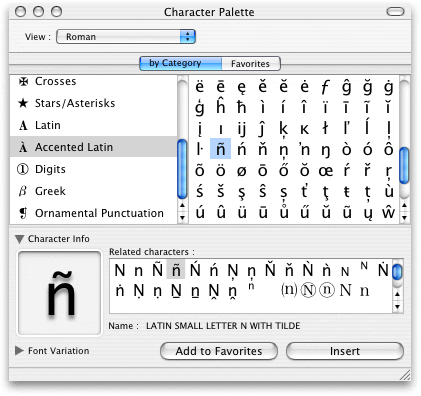
Task: Click the pilcrow icon beside Ornamental Punctuation
Action: point(23,213)
